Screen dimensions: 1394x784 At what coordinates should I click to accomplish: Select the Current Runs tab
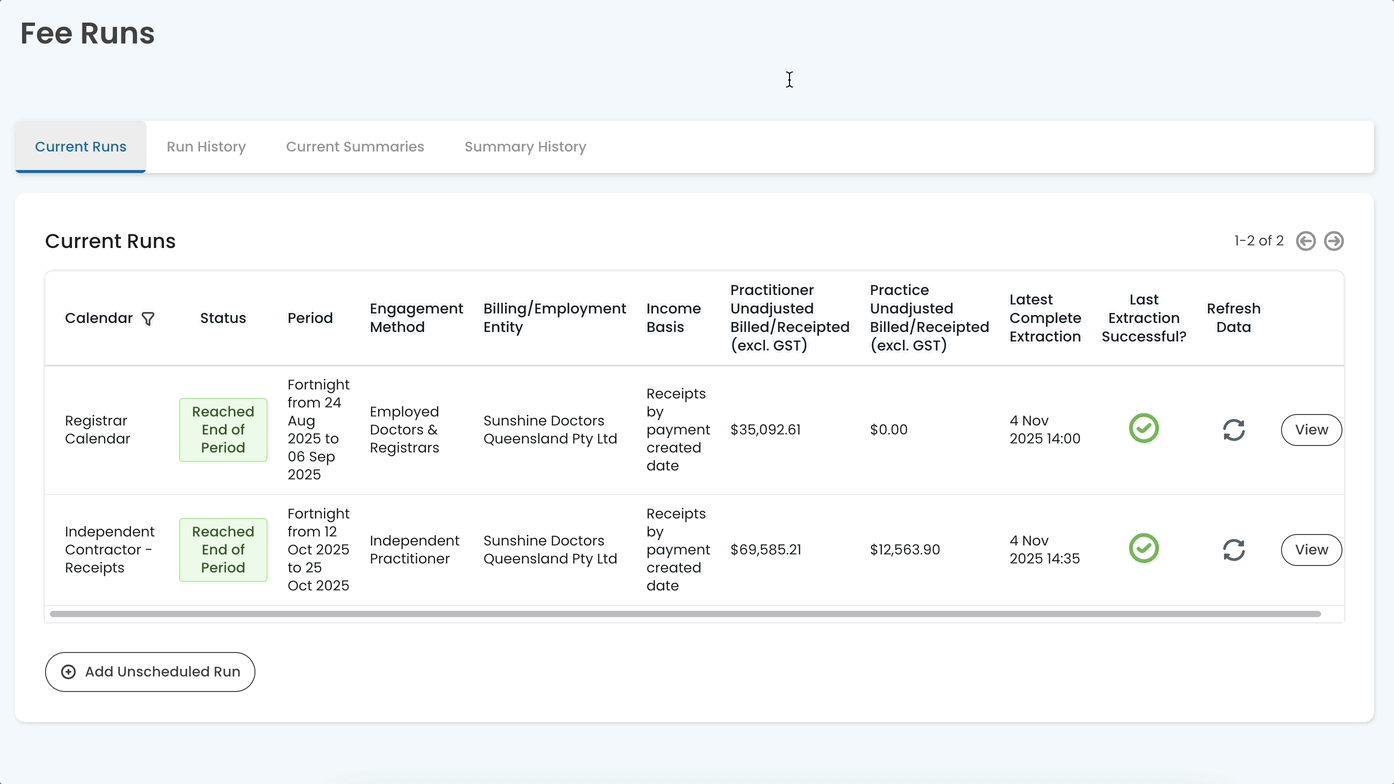(x=81, y=147)
